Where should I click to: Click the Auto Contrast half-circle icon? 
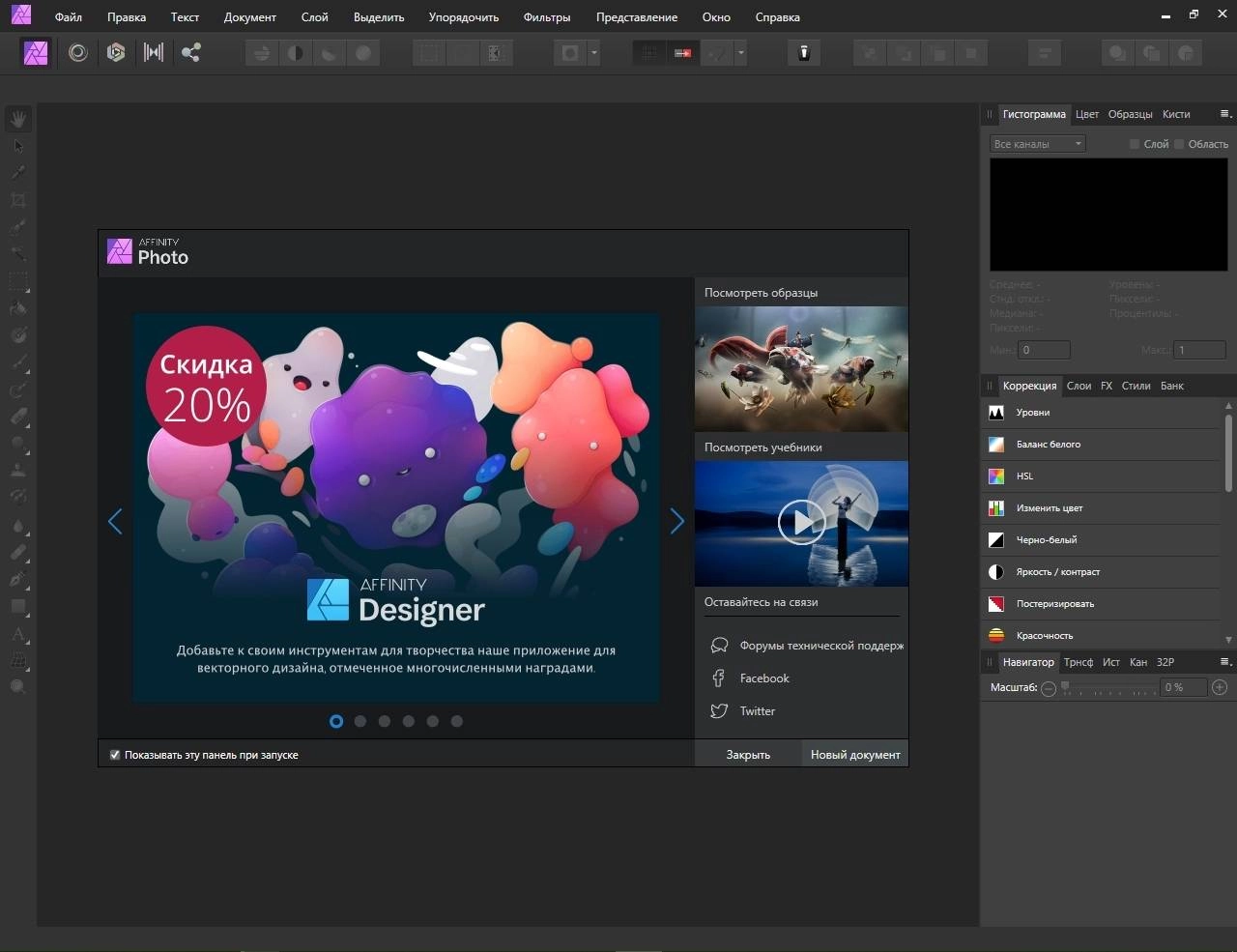pos(296,53)
